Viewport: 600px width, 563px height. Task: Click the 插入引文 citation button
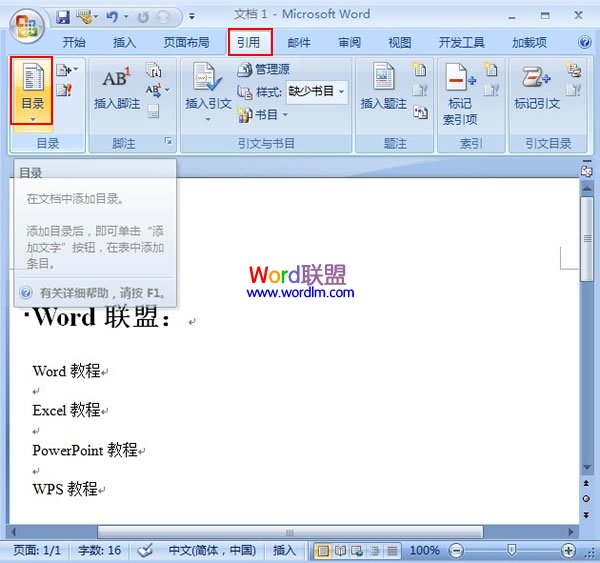coord(208,92)
